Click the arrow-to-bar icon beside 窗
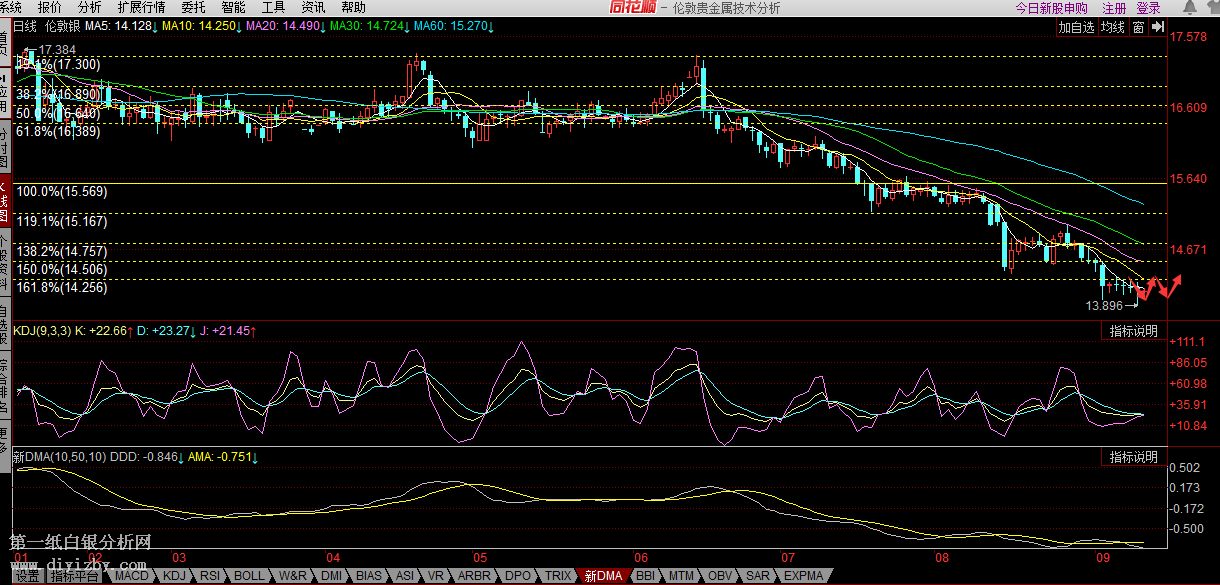This screenshot has height=585, width=1220. [x=1158, y=28]
